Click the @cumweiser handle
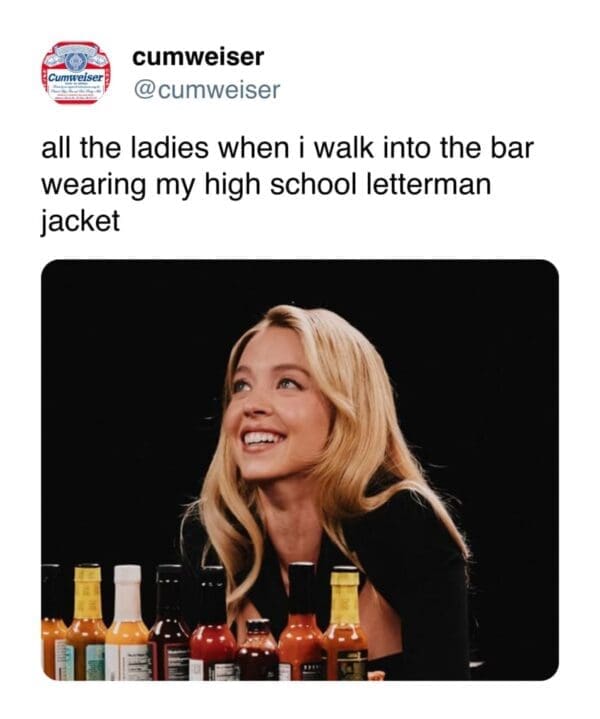The width and height of the screenshot is (600, 719). click(206, 91)
